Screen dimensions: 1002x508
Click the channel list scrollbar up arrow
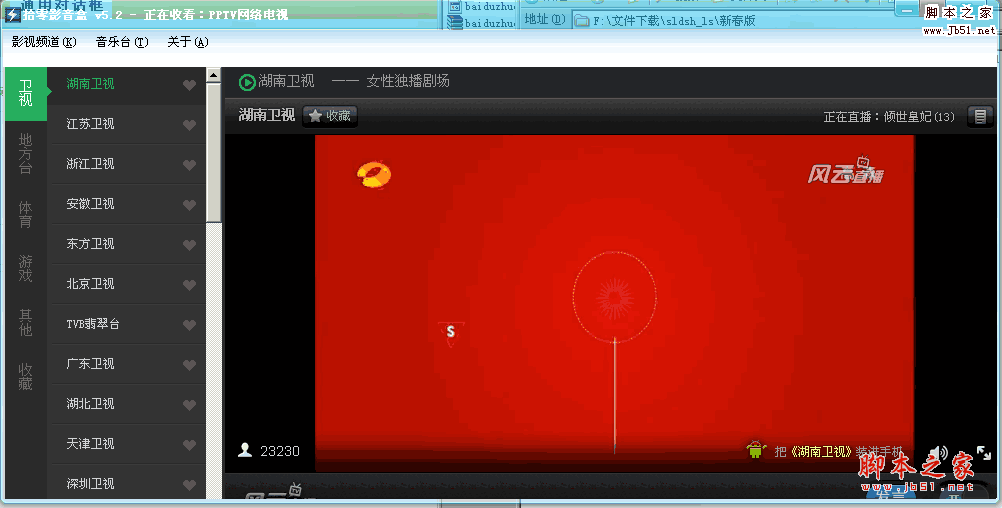213,75
